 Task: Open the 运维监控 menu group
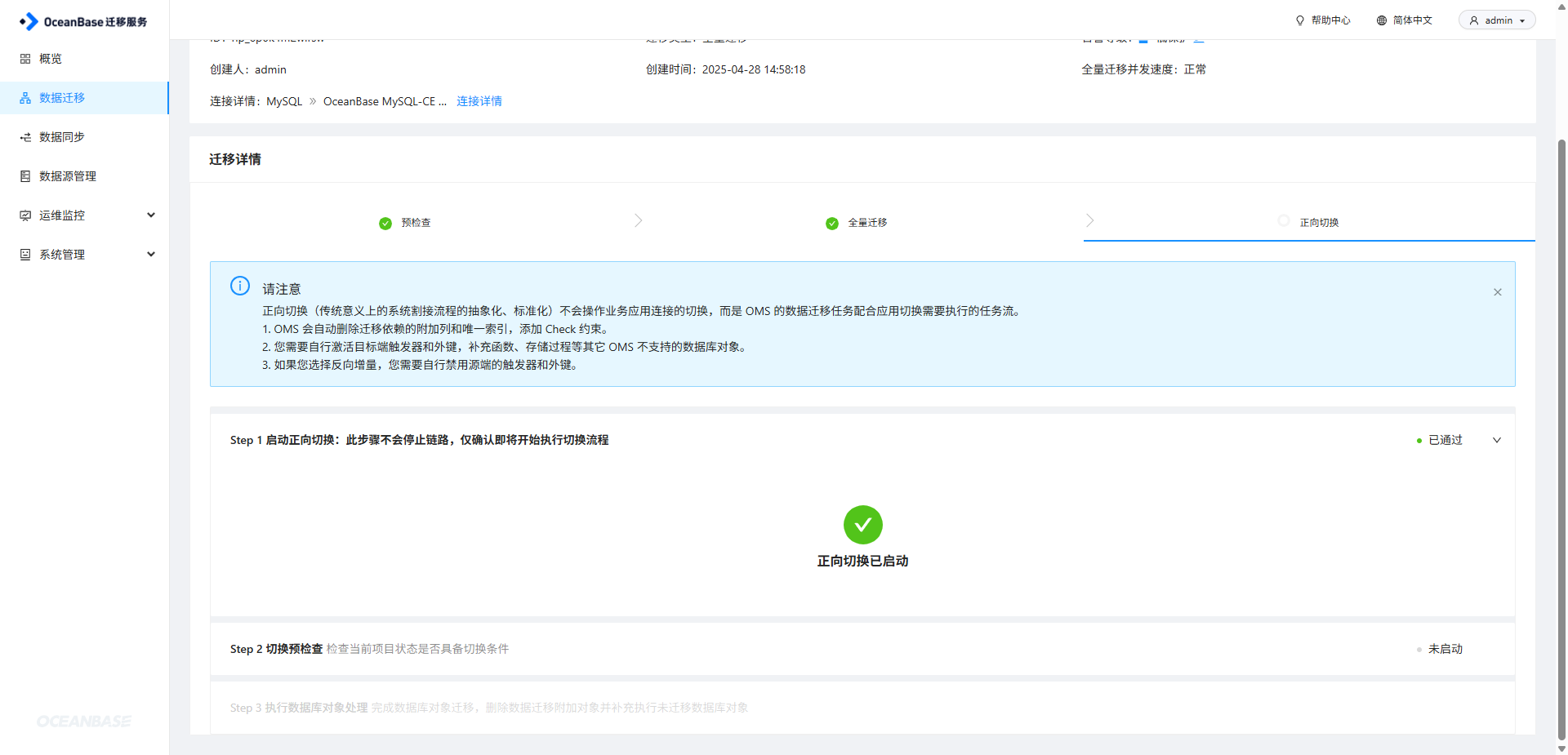coord(84,215)
